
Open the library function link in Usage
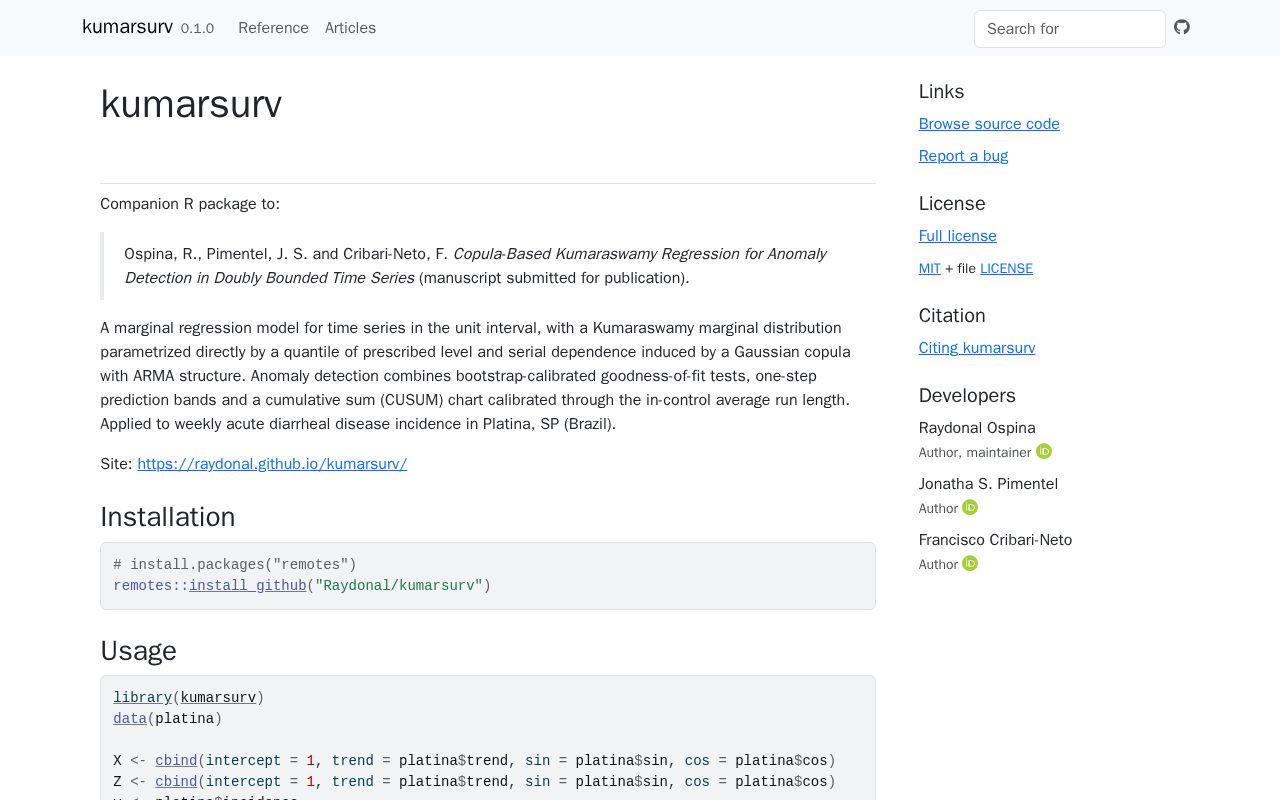[142, 697]
